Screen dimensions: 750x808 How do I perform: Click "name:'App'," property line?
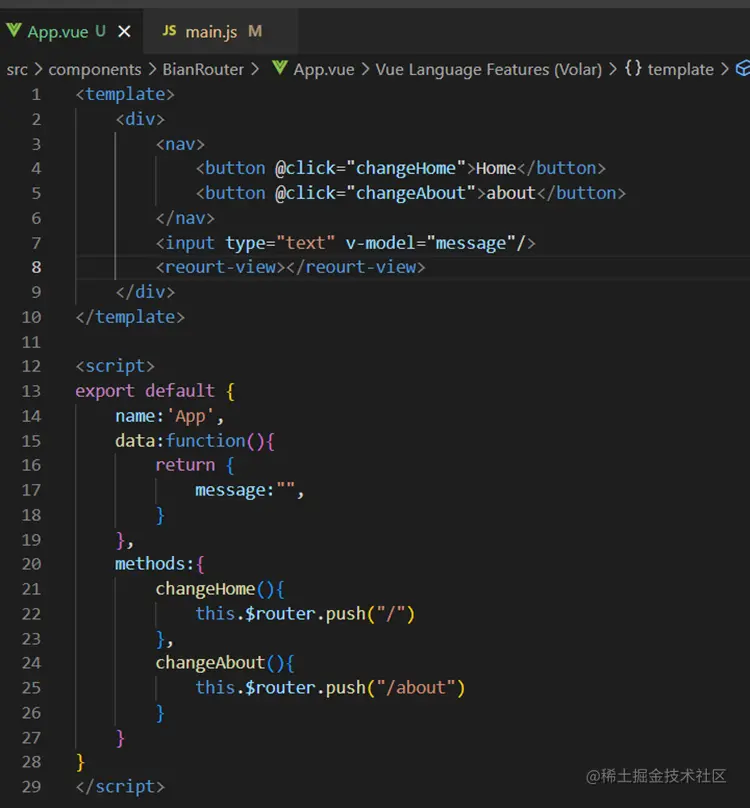tap(170, 416)
